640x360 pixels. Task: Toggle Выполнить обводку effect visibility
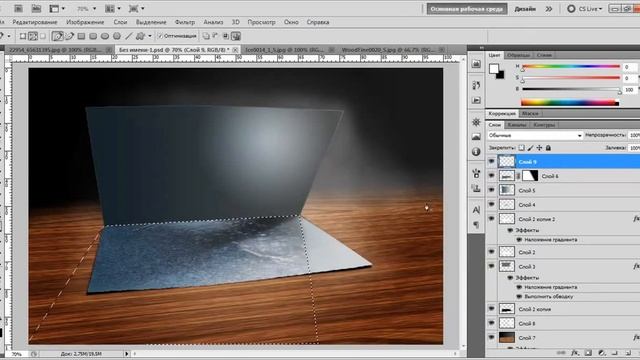[519, 297]
